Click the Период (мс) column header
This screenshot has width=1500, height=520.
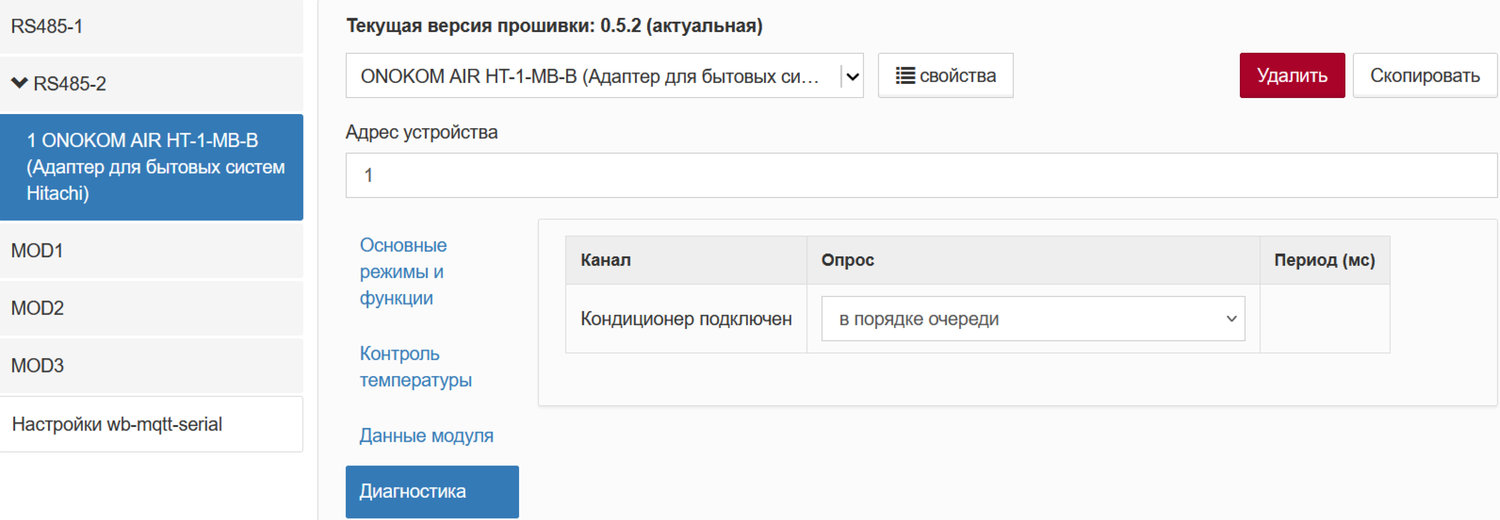tap(1325, 260)
